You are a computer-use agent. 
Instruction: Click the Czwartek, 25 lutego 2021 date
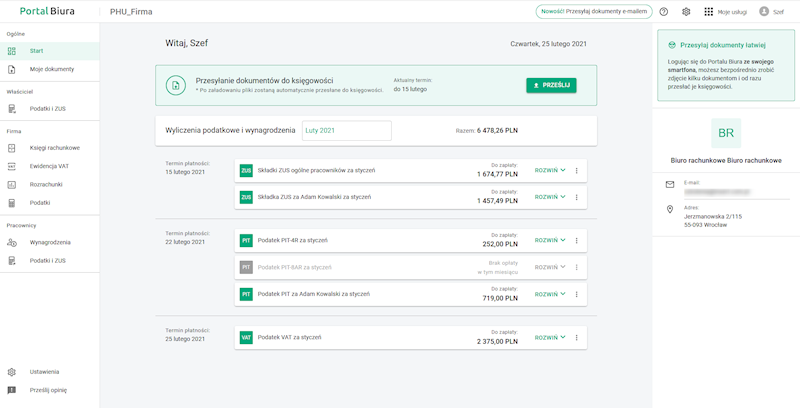point(548,44)
